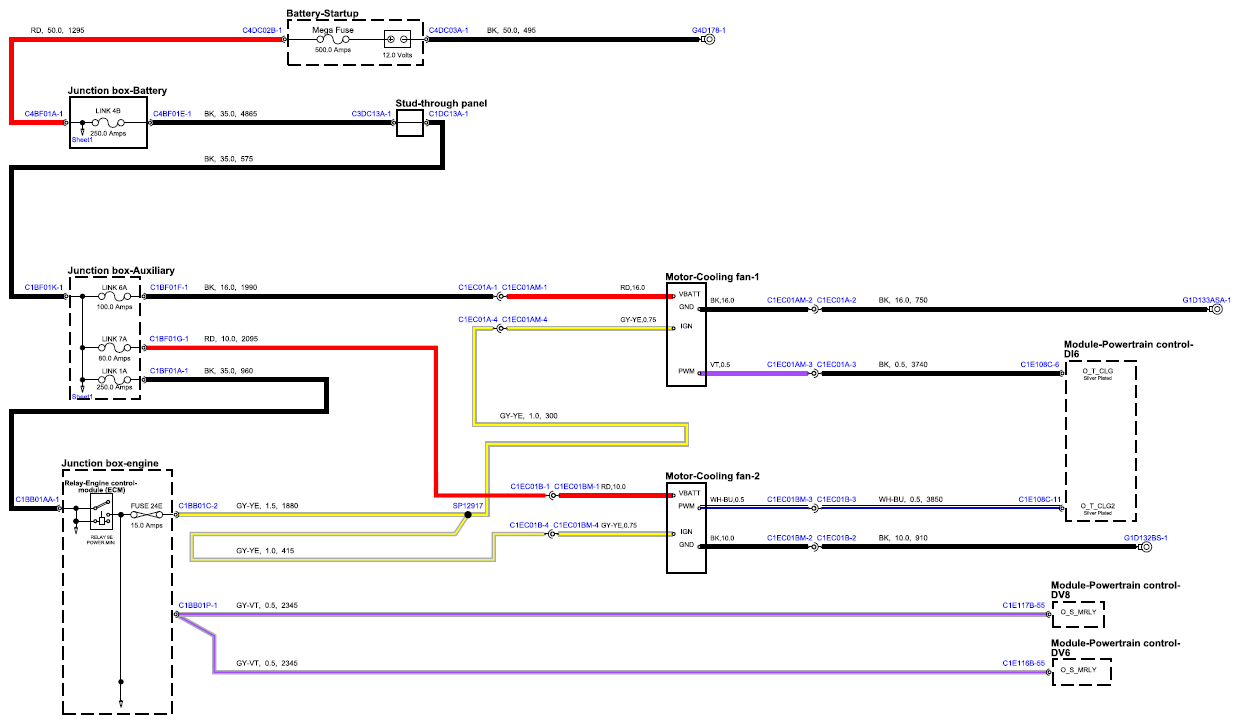This screenshot has width=1239, height=724.
Task: Click connector label C1BF01K-1
Action: tap(45, 287)
